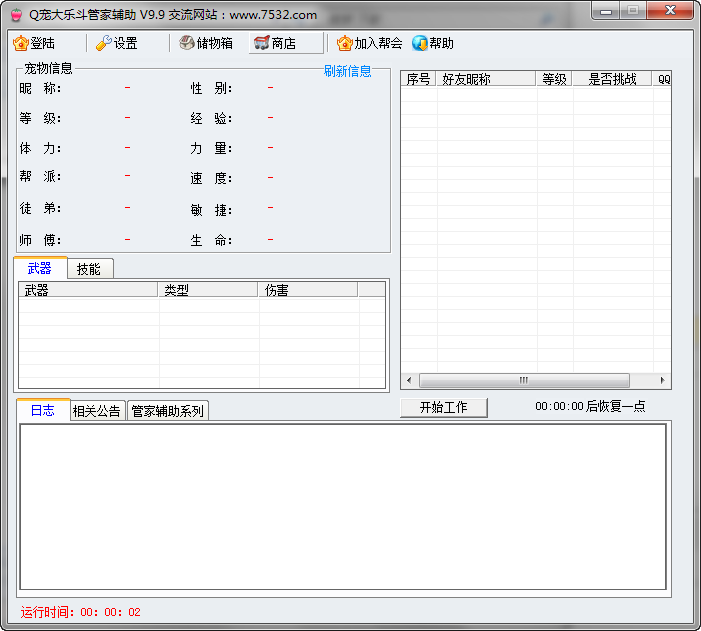Click the QQ column header

tap(662, 79)
